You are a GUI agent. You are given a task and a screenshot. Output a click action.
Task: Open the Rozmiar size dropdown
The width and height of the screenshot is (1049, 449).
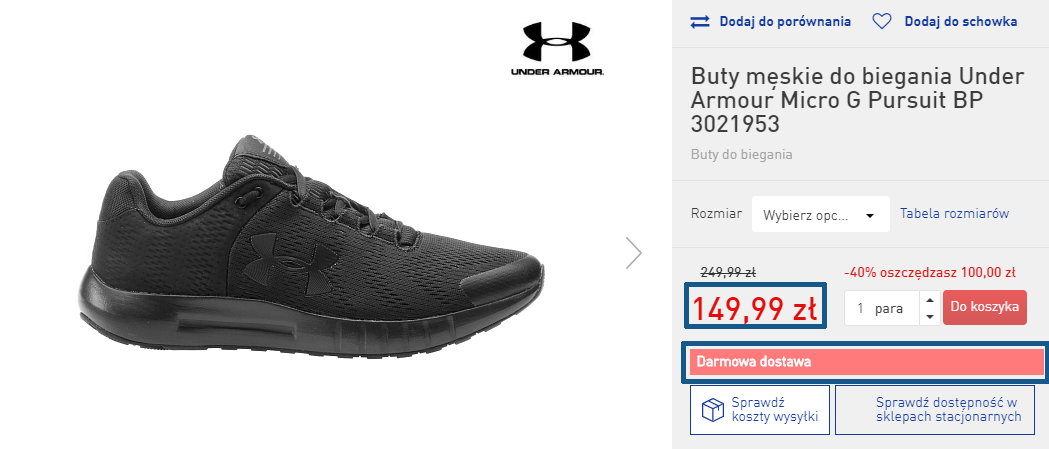[821, 214]
